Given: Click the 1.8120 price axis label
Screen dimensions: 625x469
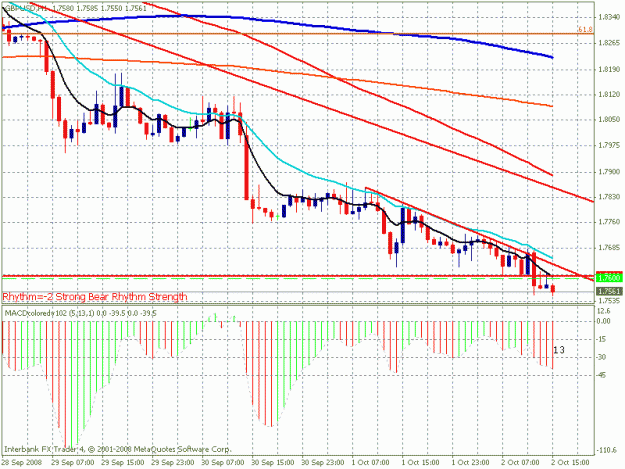Looking at the screenshot, I should click(610, 94).
